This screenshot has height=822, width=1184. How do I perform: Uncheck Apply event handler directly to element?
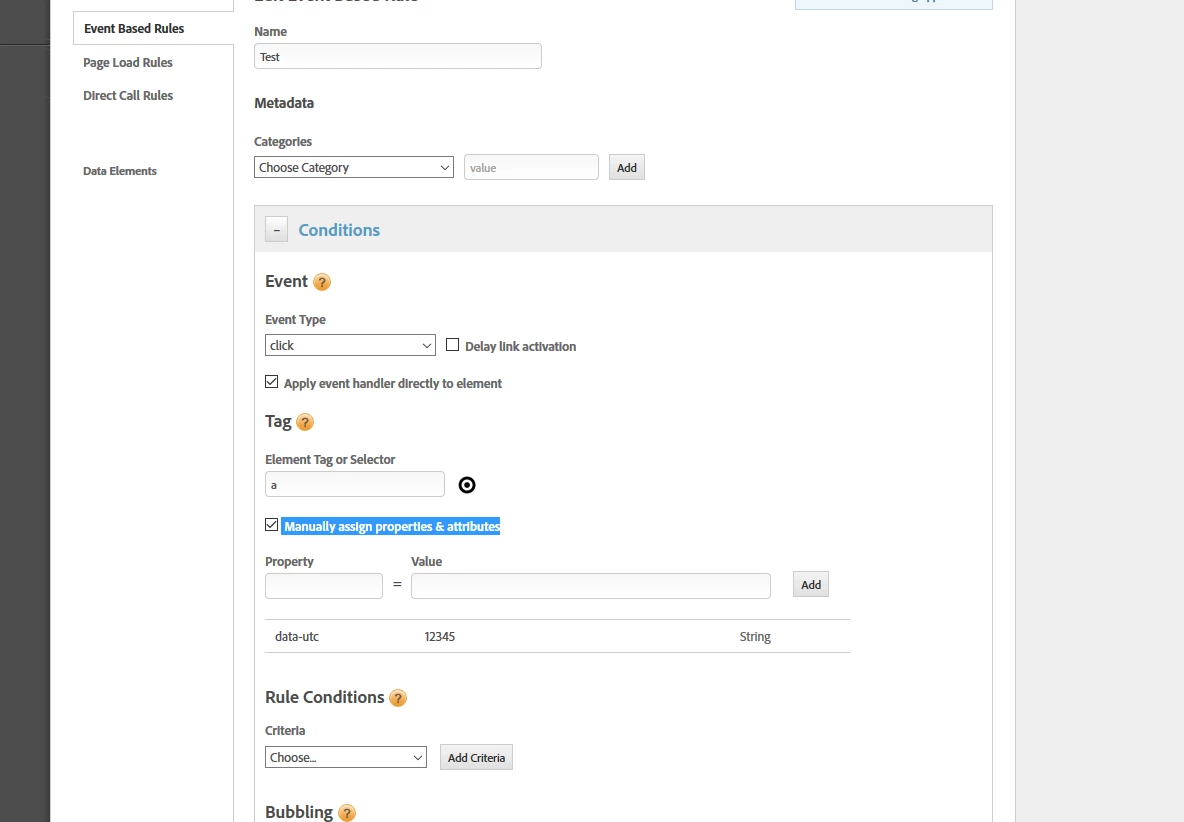[x=272, y=382]
